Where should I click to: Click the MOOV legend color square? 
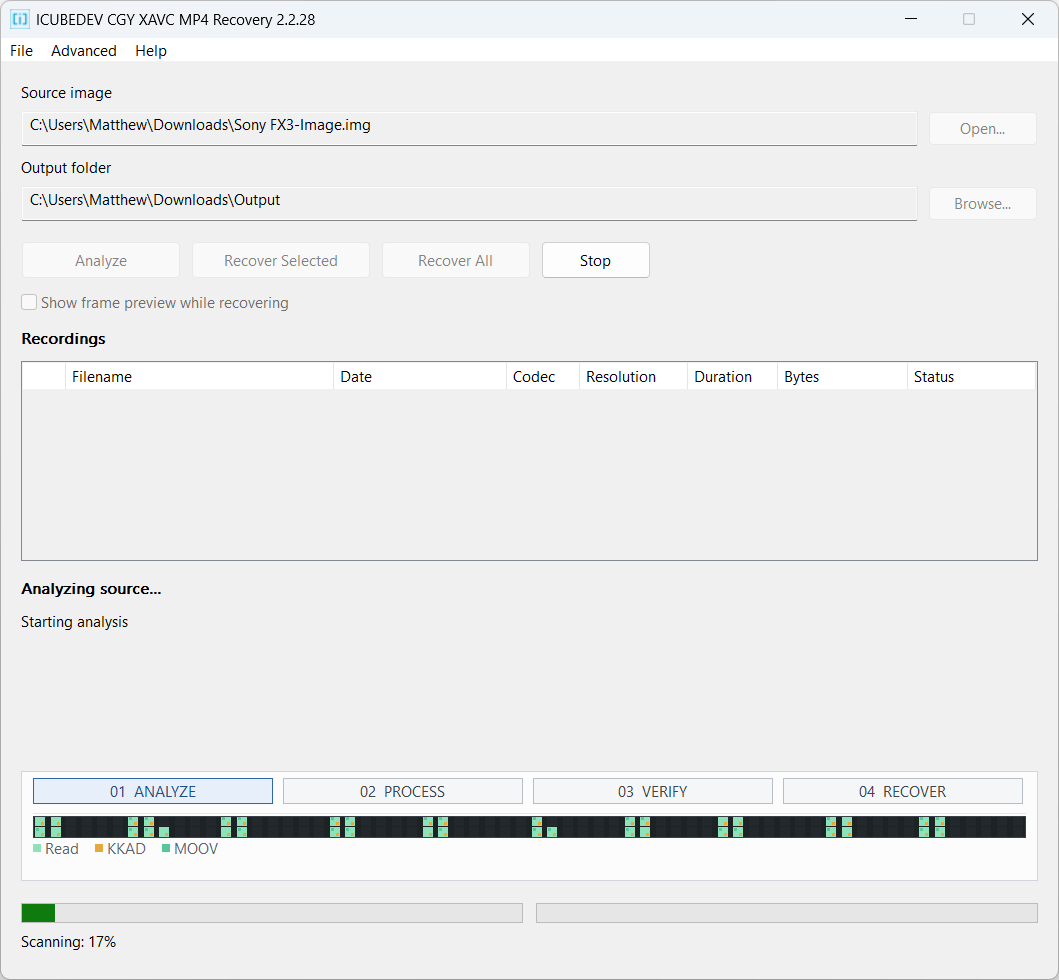(x=166, y=848)
